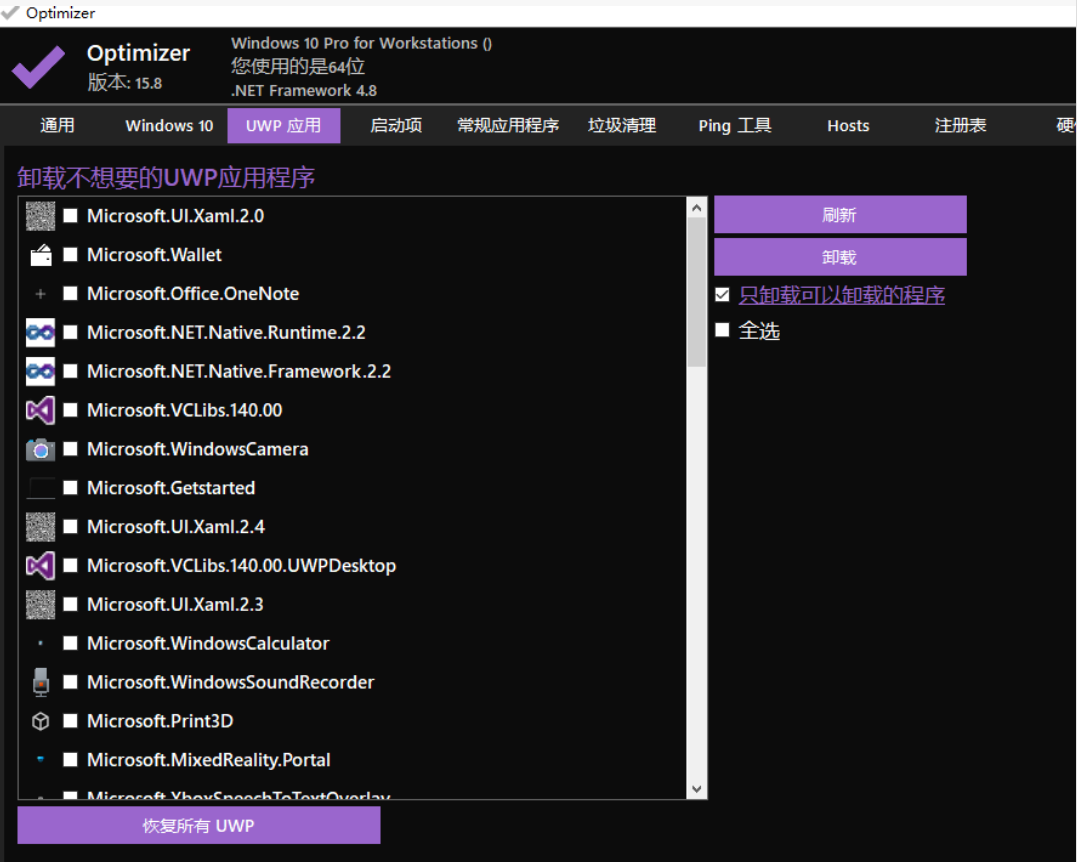Open the 注册表 tab
Viewport: 1077px width, 862px height.
[x=960, y=126]
